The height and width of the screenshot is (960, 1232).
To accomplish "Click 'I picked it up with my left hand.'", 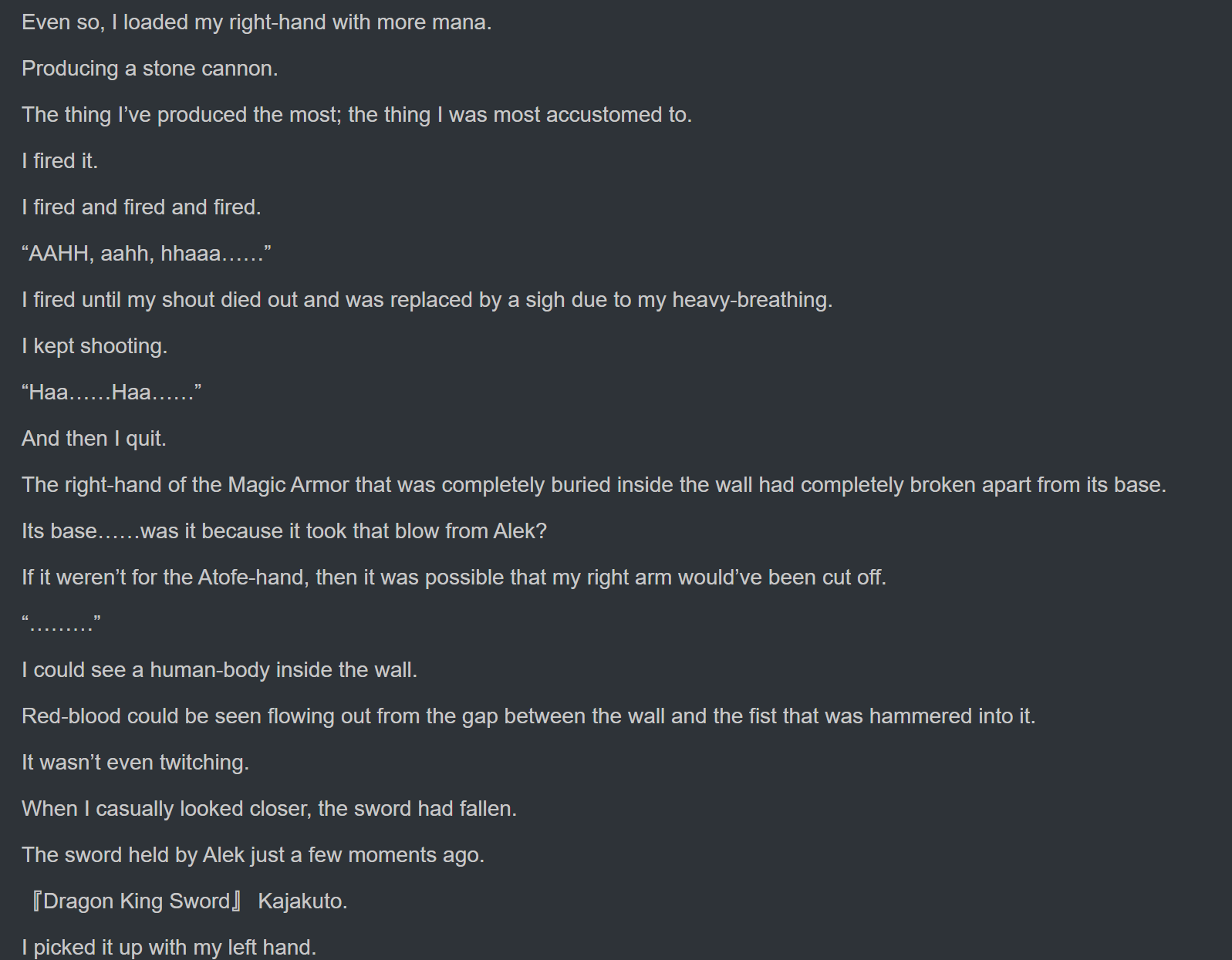I will pos(169,948).
